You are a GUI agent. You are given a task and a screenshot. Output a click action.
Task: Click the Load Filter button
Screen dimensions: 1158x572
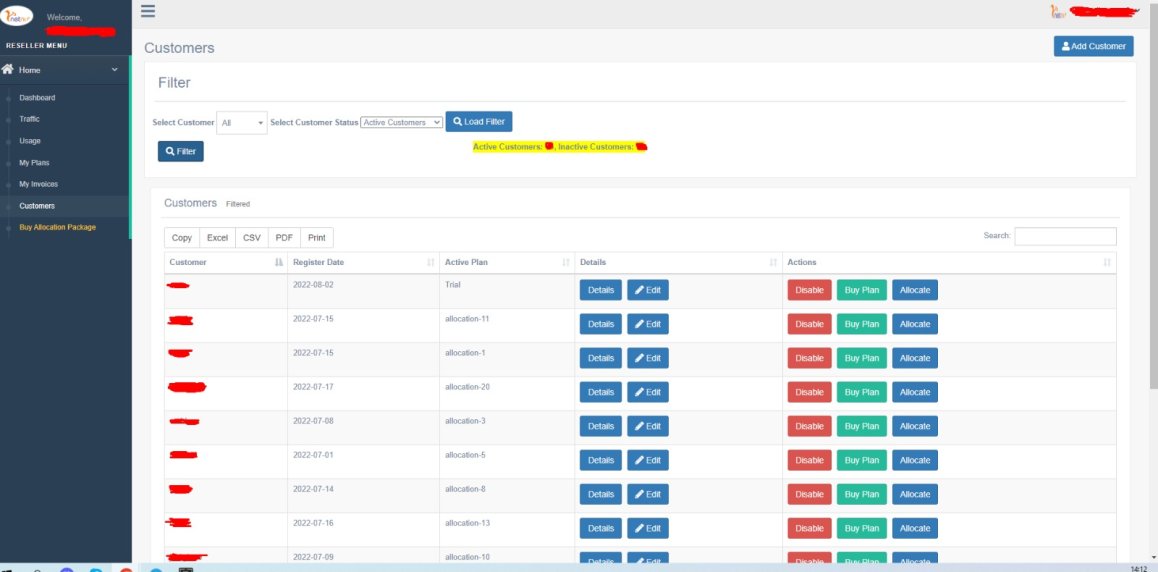click(x=479, y=122)
